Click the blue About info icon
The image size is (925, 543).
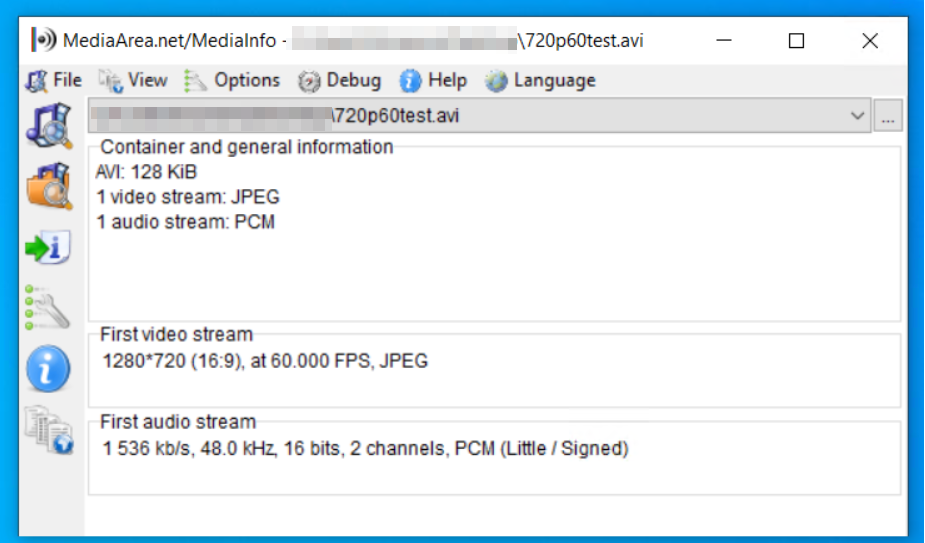48,369
